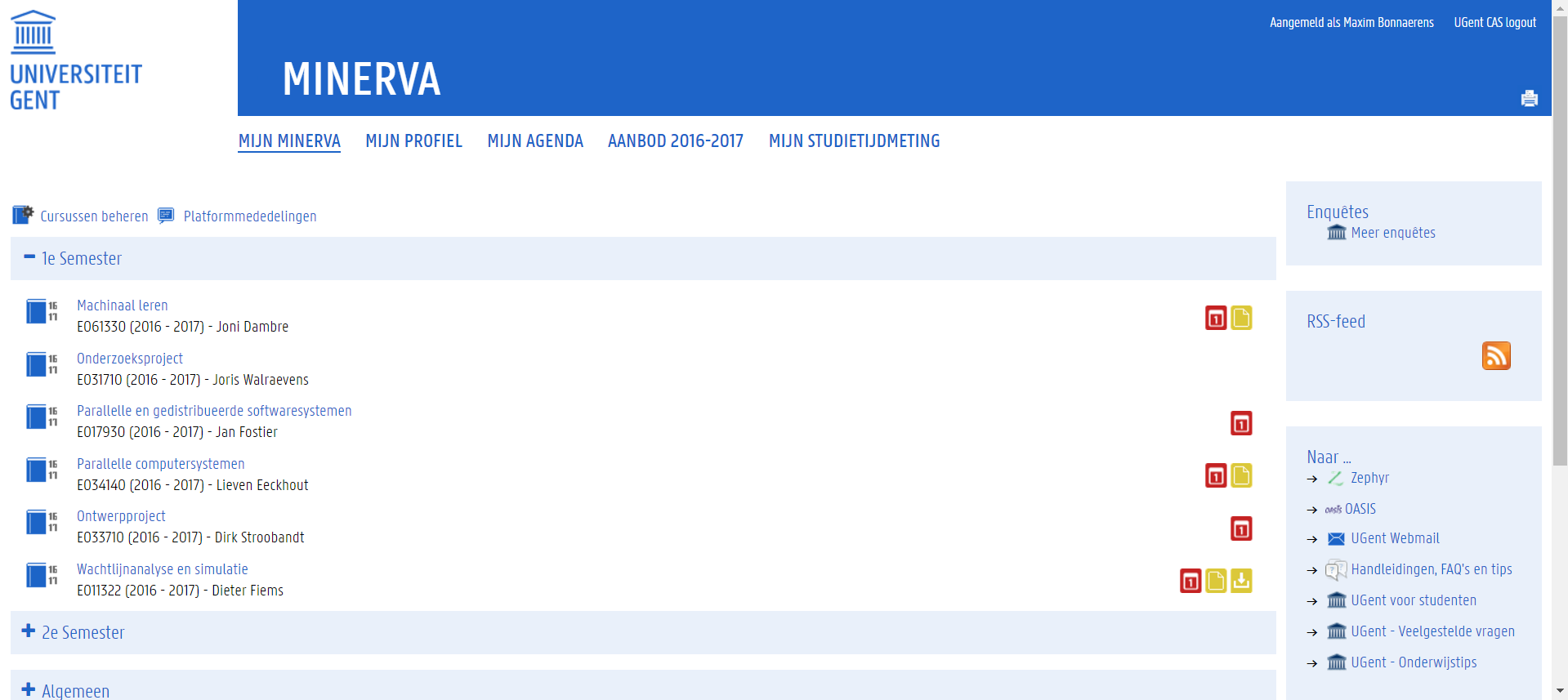Open yellow documents icon for Machinaal leren

coord(1241,318)
